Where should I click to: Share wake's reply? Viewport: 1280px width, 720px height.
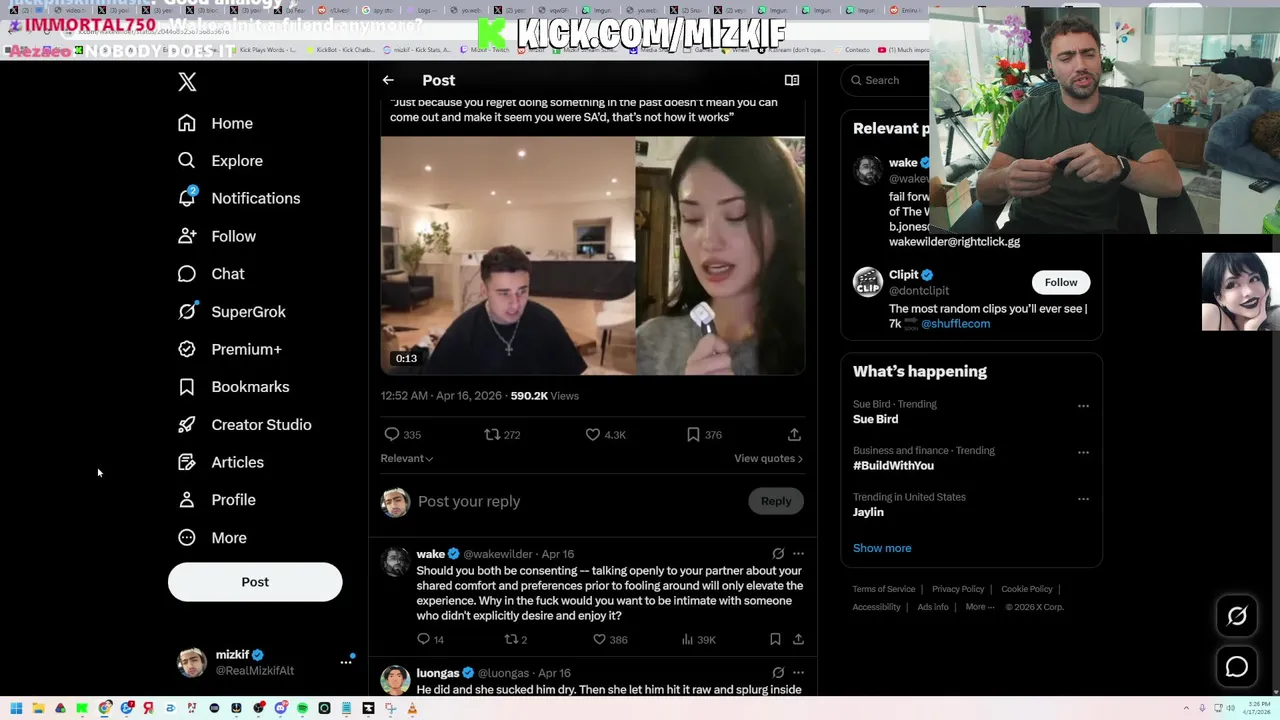click(798, 639)
